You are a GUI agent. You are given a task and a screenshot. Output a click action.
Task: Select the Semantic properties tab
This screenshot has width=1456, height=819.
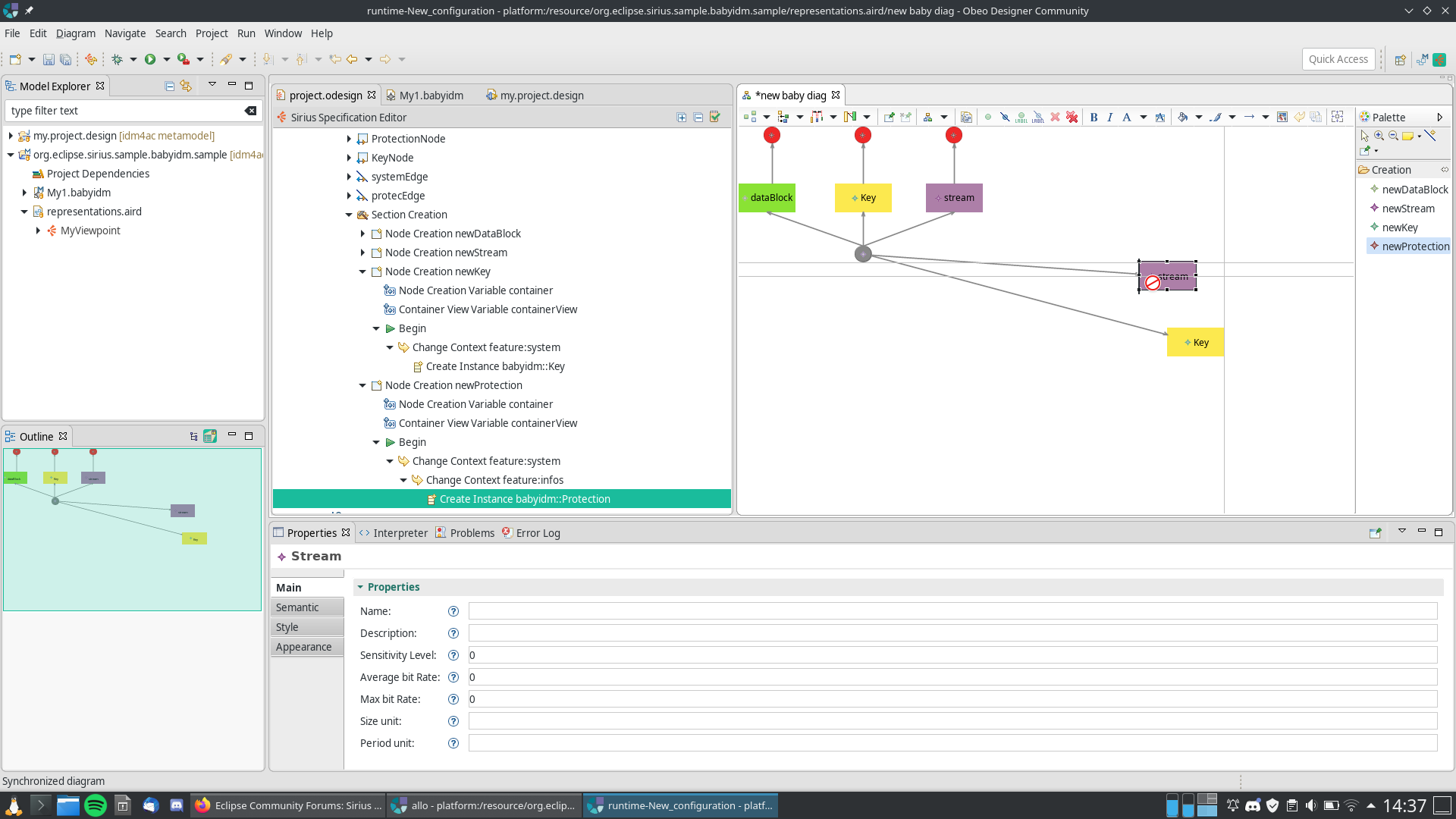point(307,607)
